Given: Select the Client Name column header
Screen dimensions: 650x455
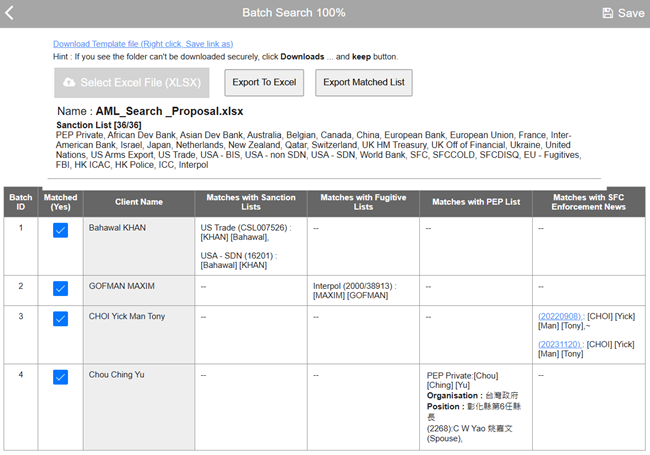Looking at the screenshot, I should 138,203.
